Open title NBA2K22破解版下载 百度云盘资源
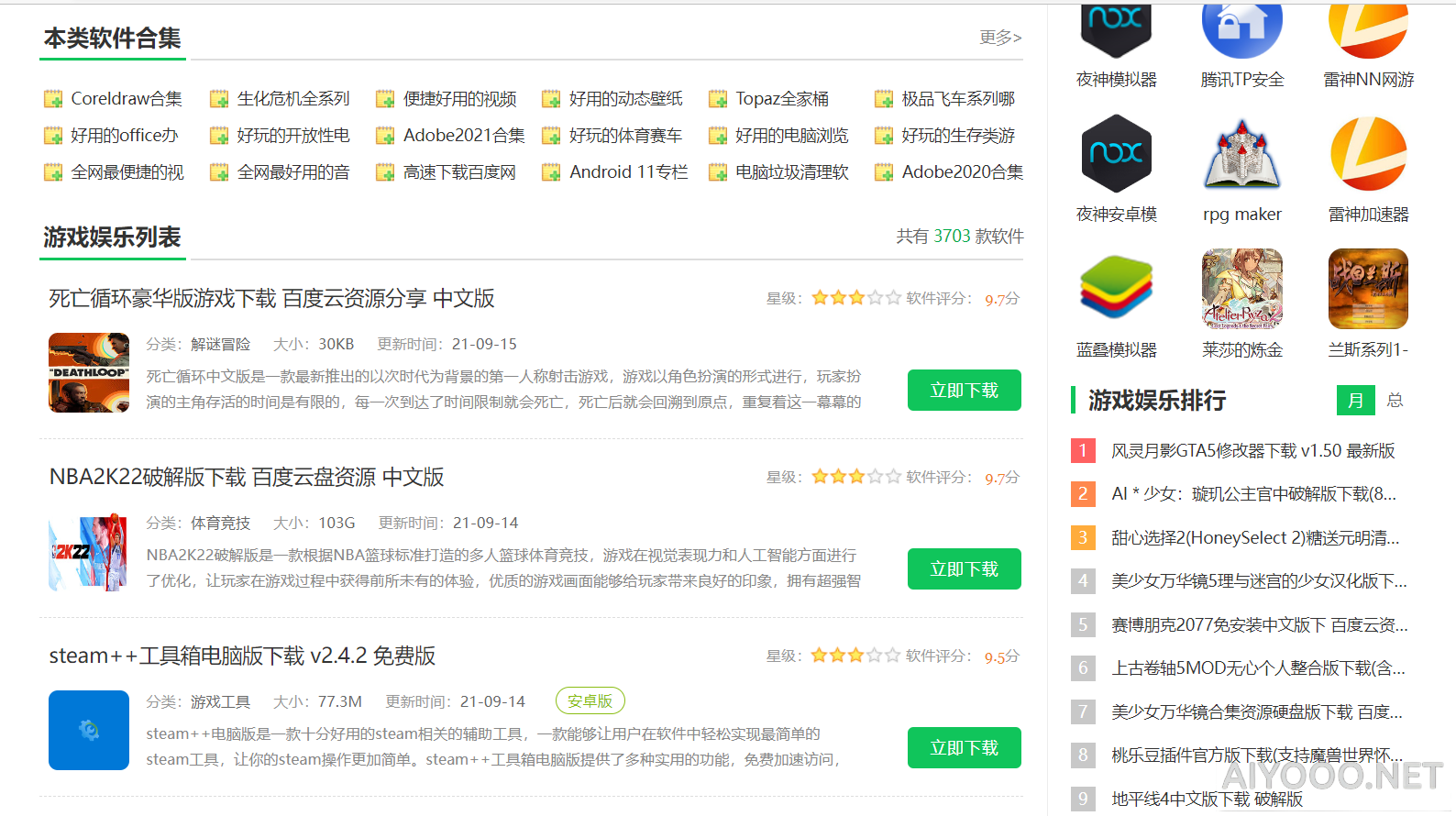The height and width of the screenshot is (816, 1456). click(247, 478)
